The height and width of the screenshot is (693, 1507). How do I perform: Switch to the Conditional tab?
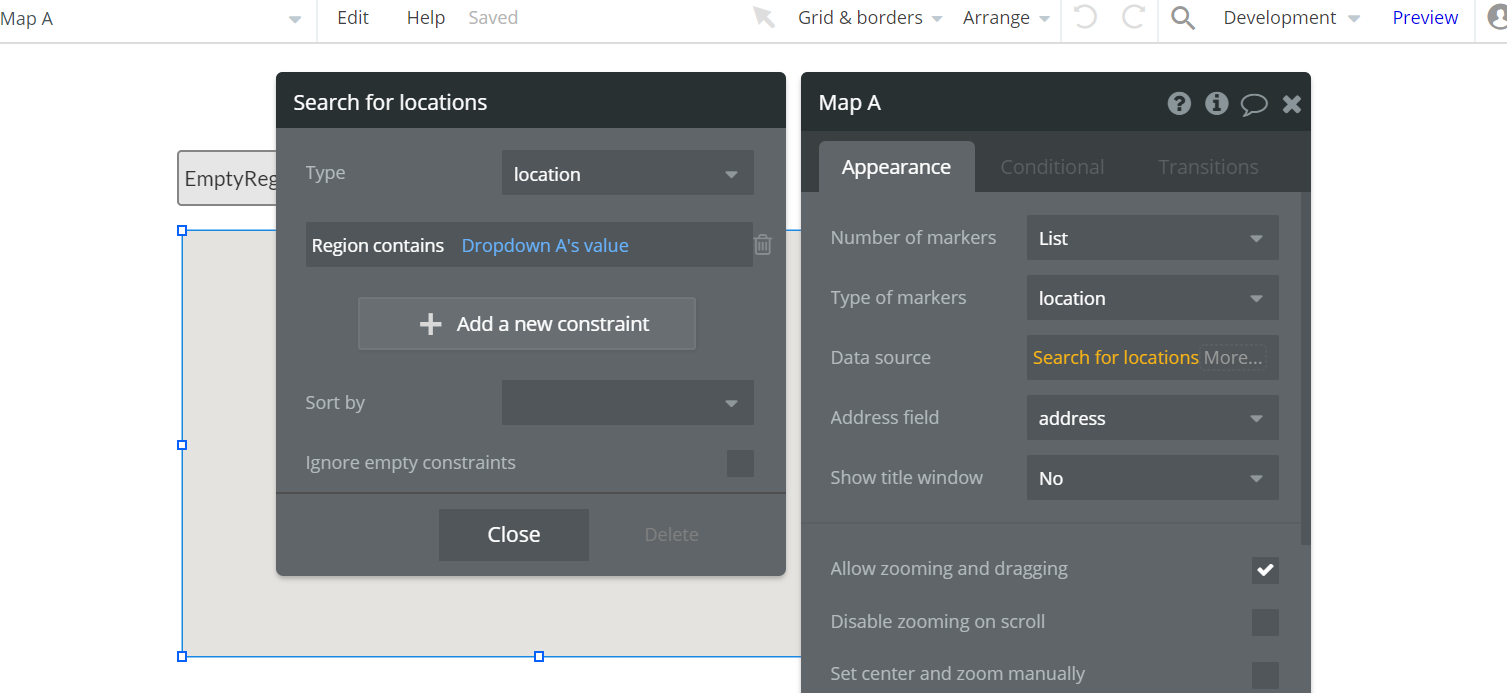click(1052, 167)
